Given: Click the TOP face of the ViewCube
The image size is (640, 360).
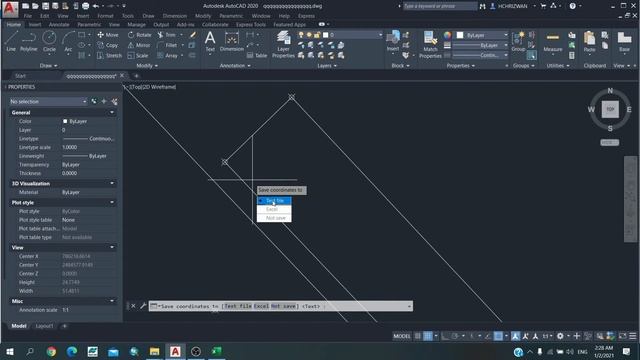Looking at the screenshot, I should [610, 109].
